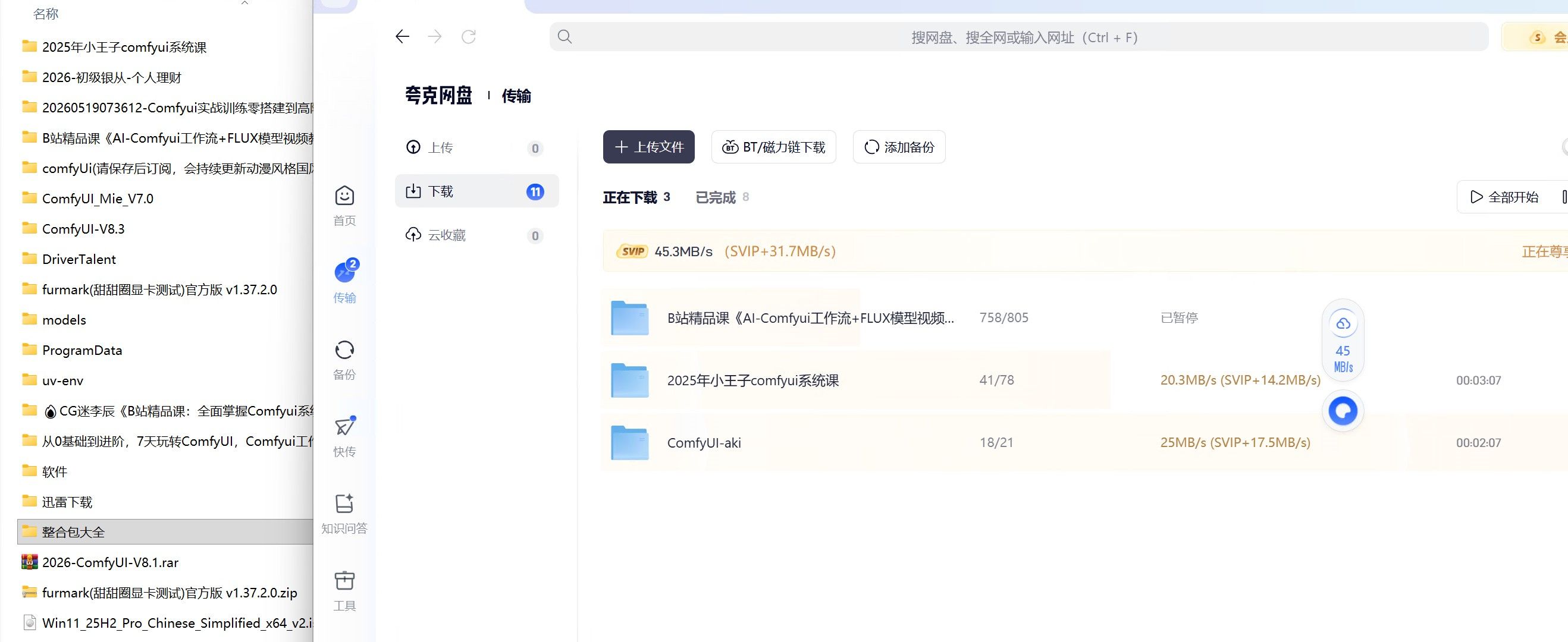Open 首页 in the Quark sidebar
Viewport: 1568px width, 642px height.
344,206
